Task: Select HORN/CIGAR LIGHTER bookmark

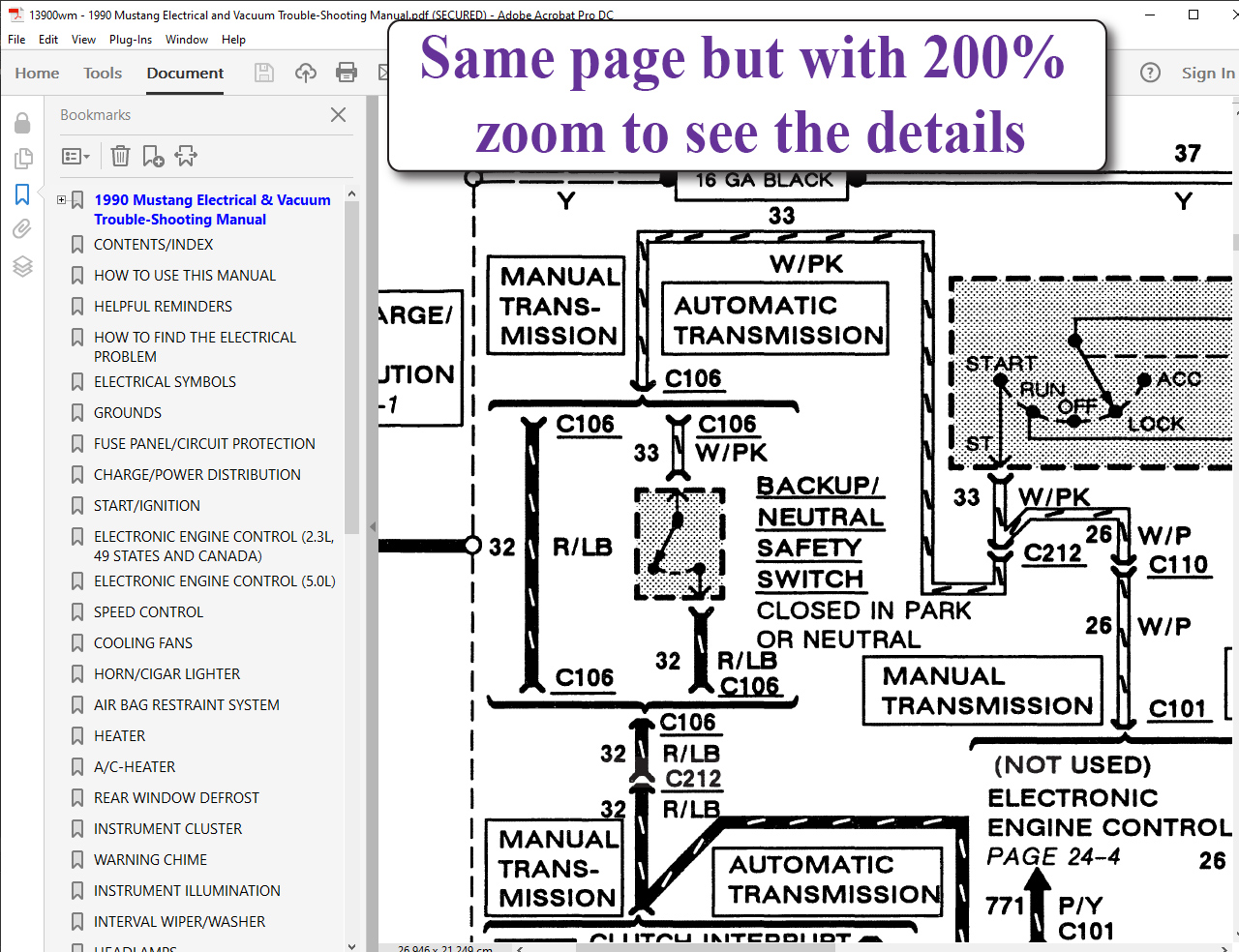Action: pyautogui.click(x=166, y=674)
